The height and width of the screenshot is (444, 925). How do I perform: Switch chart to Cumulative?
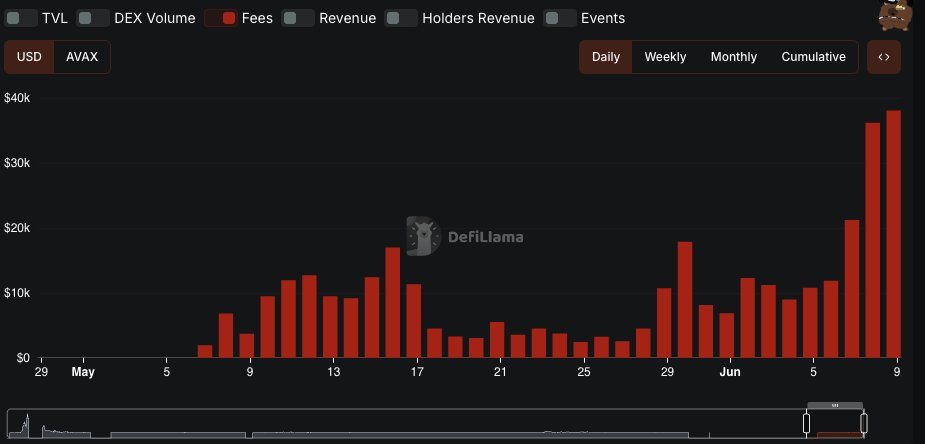tap(813, 57)
